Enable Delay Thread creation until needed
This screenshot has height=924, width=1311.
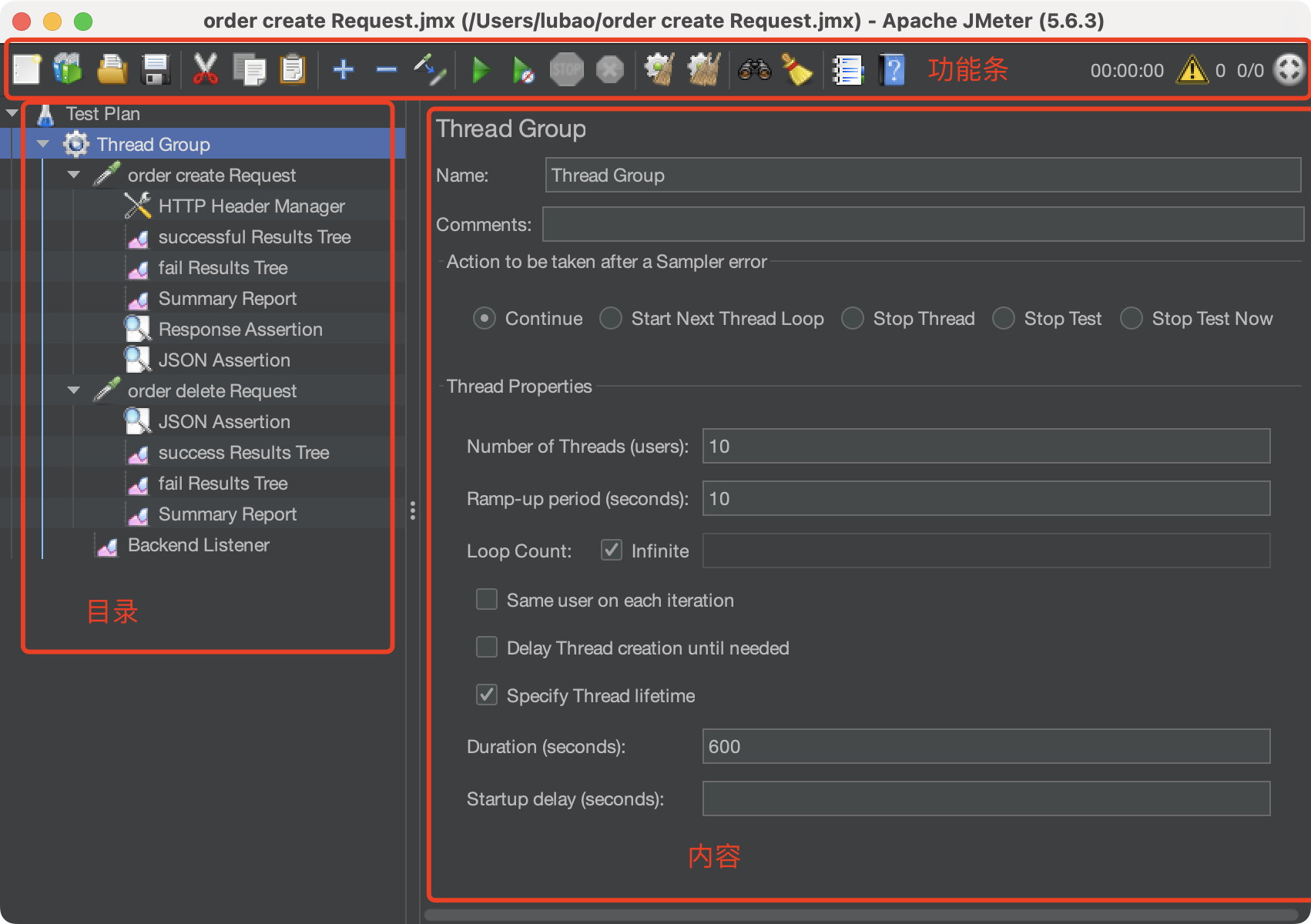coord(487,647)
